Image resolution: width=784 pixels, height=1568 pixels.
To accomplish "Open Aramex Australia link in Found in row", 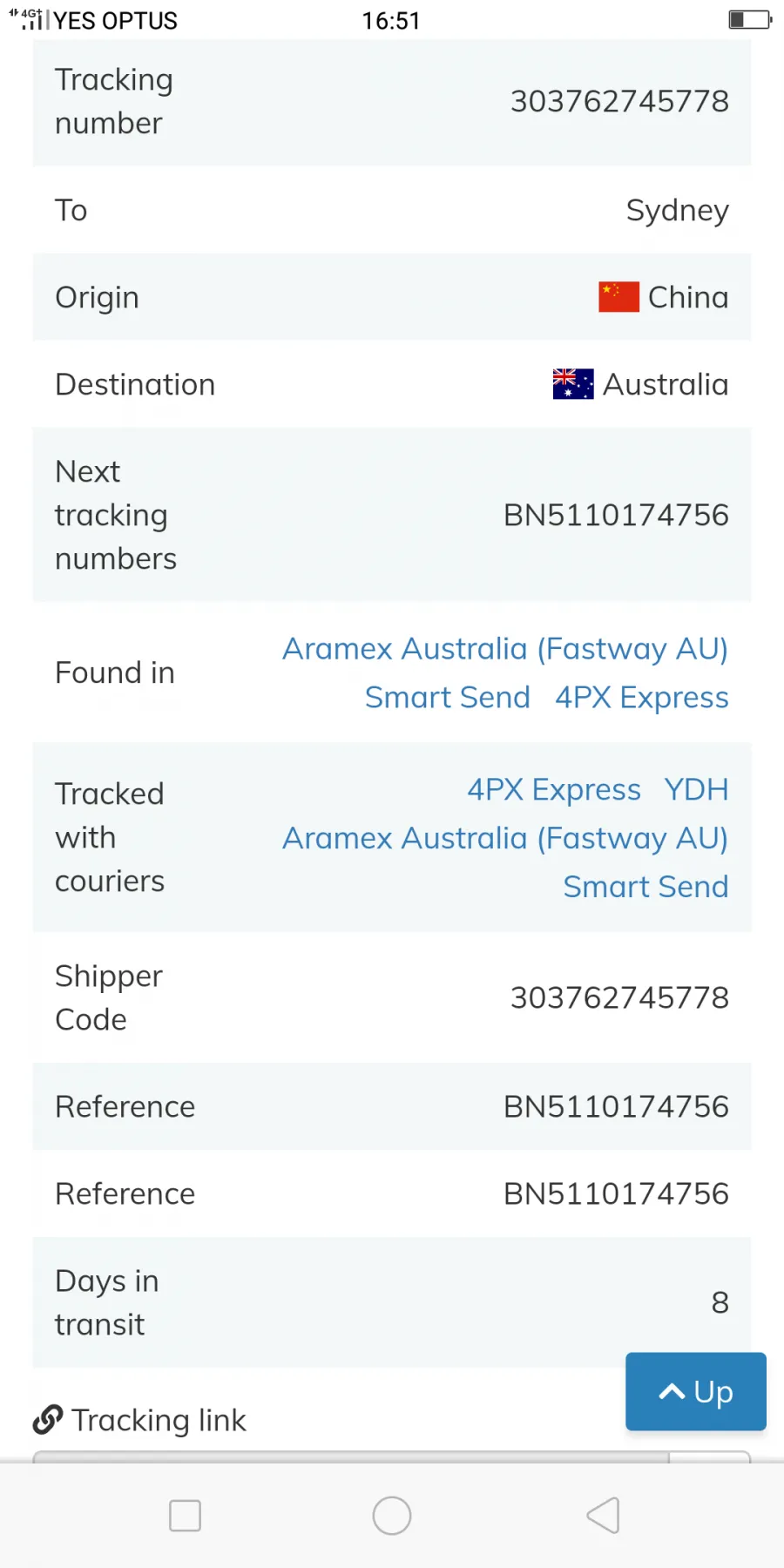I will click(505, 649).
